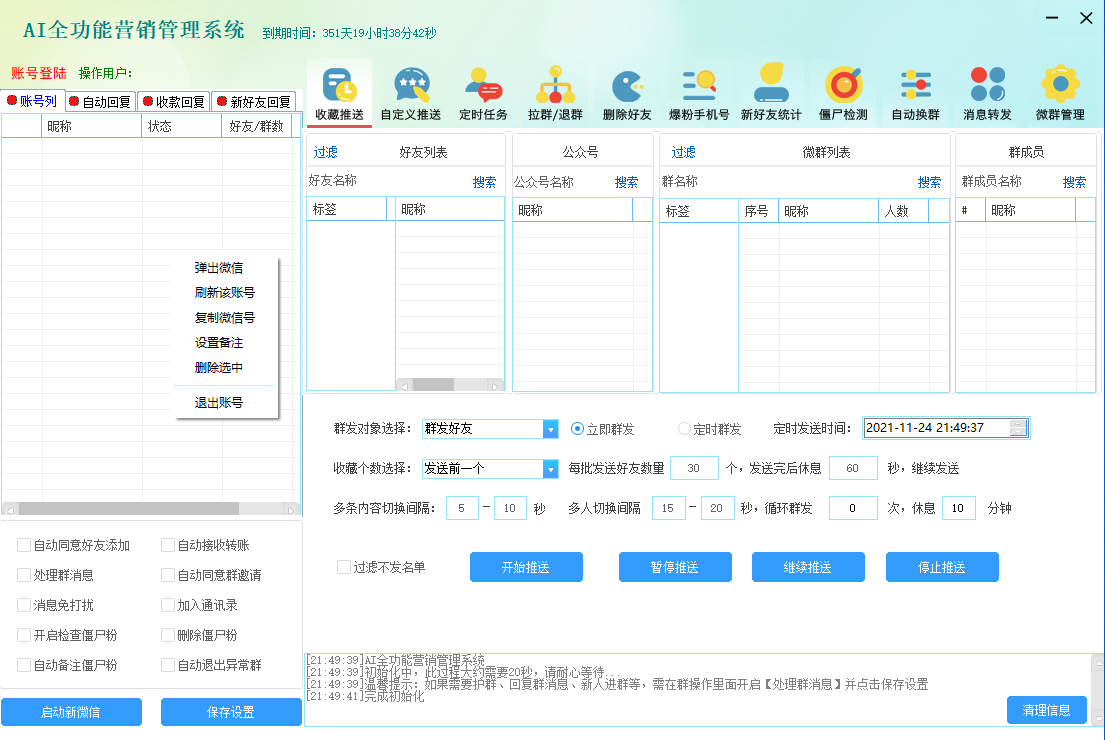Choose 弹出微信 from context menu
Screen dimensions: 1105x740
(219, 268)
